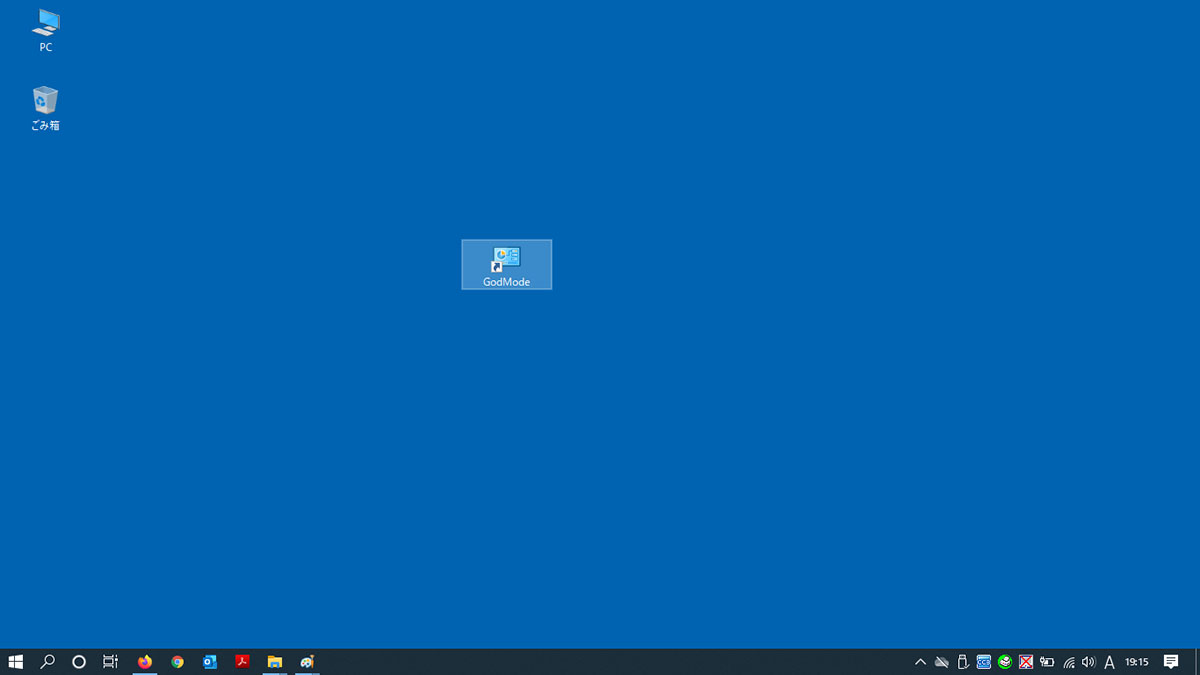Launch Google Chrome from taskbar
This screenshot has height=675, width=1200.
click(x=177, y=662)
